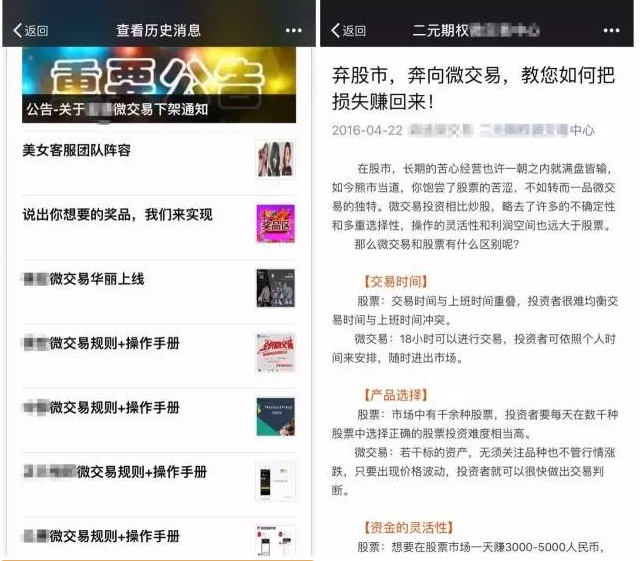
Task: Open 说出你想要的奖品，我们来实现 article
Action: pos(118,215)
